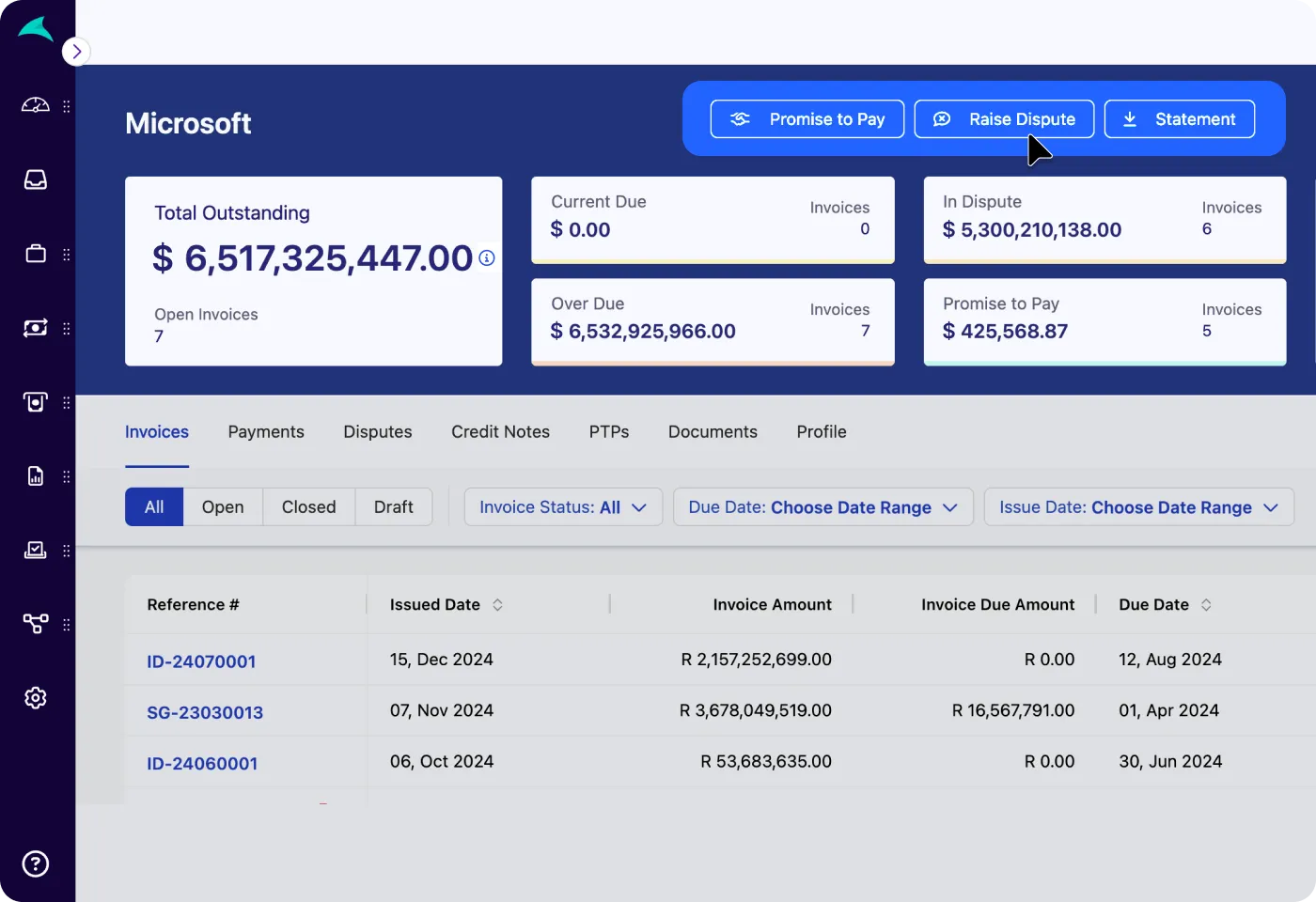Click the Microsoft customer name heading
Screen dimensions: 1316x902
pos(188,123)
